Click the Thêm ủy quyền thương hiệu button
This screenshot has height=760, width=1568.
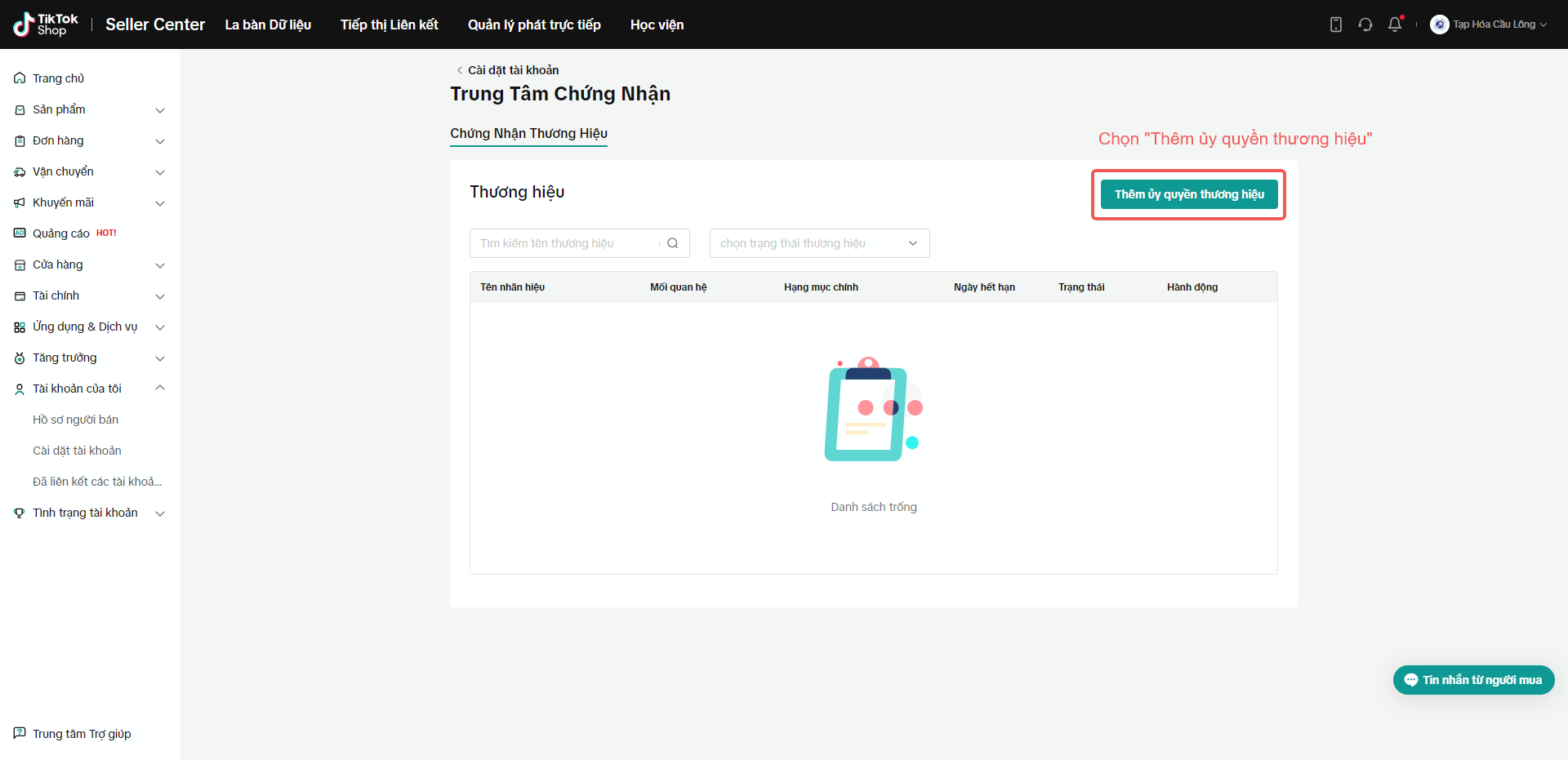(1189, 194)
